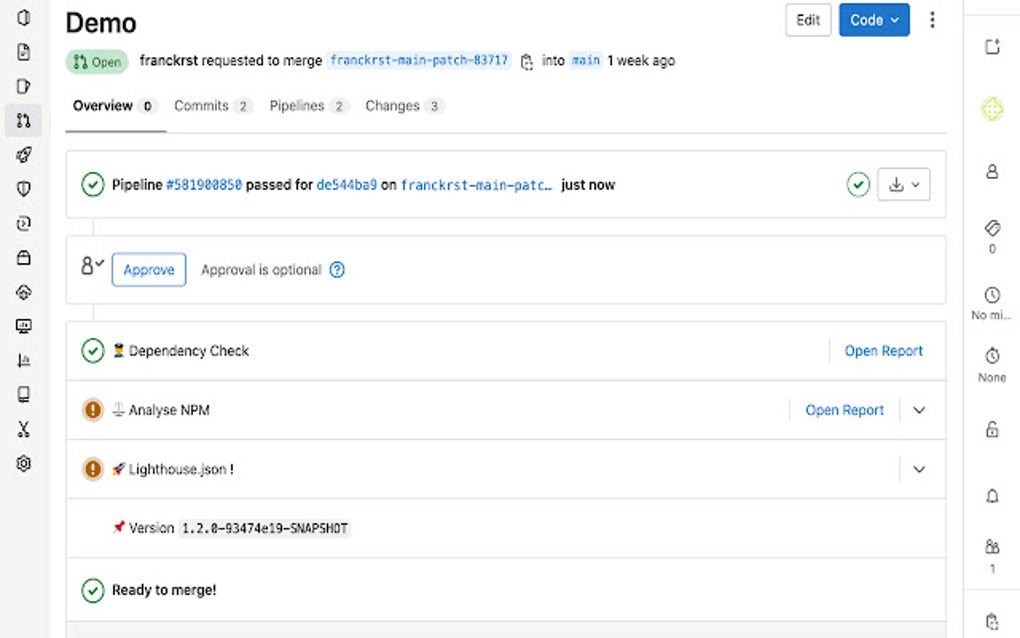The height and width of the screenshot is (638, 1020).
Task: Open the CI/CD rocket icon
Action: point(23,154)
